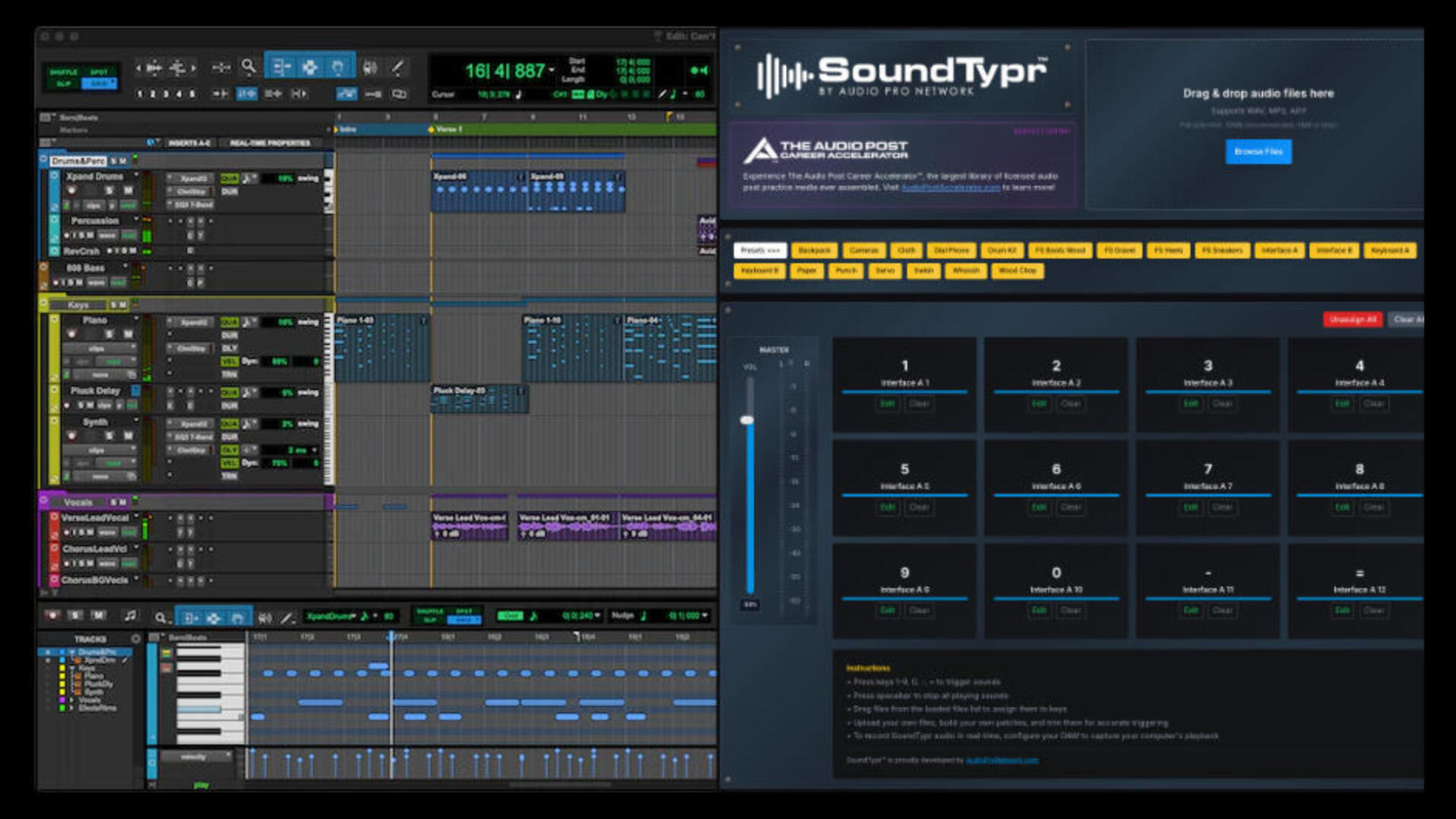This screenshot has height=819, width=1456.
Task: Click the master volume slider handle
Action: click(x=748, y=420)
